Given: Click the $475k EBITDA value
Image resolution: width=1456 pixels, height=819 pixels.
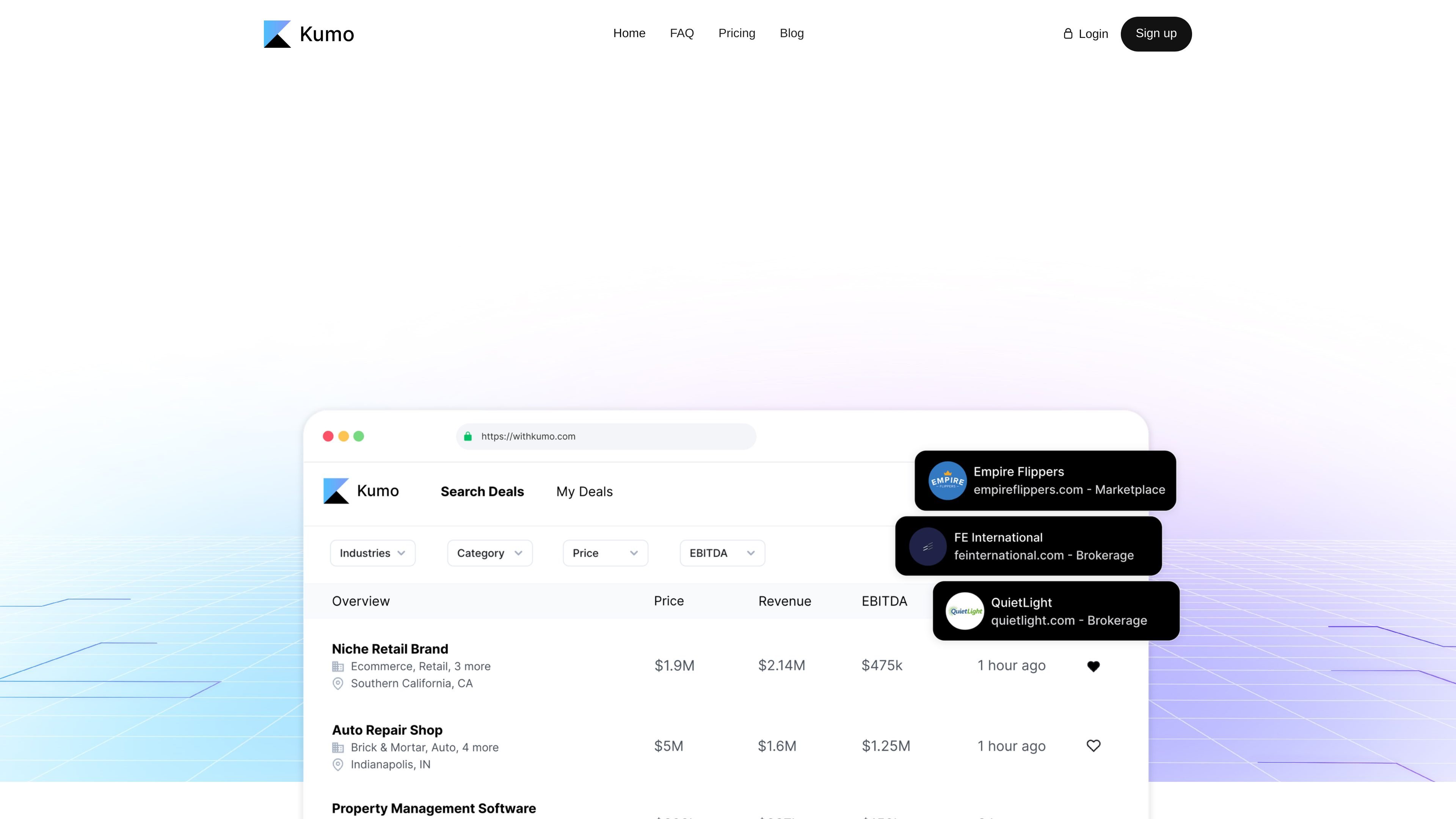Looking at the screenshot, I should [x=882, y=666].
